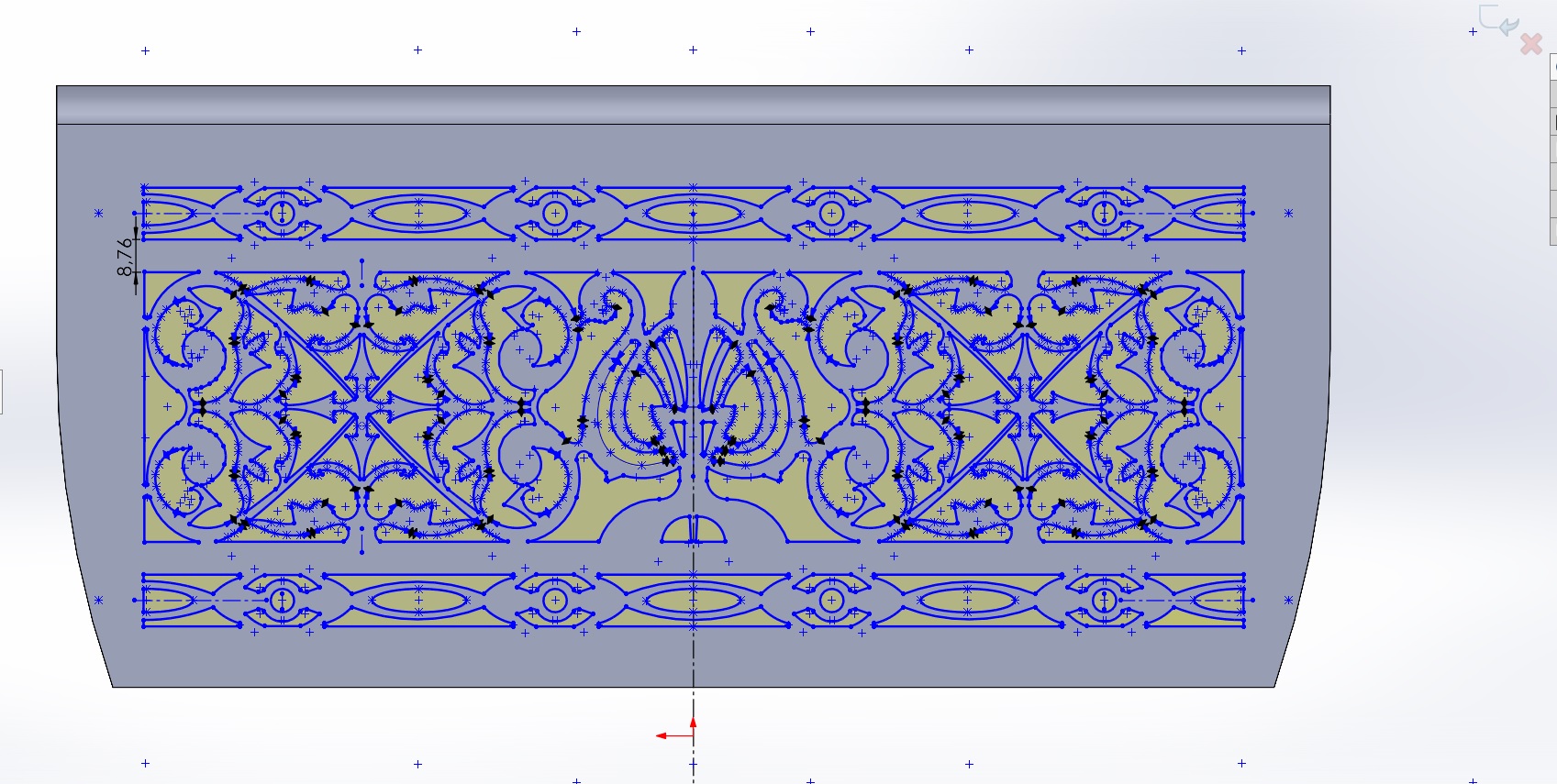Image resolution: width=1557 pixels, height=784 pixels.
Task: Select the small semicircle at pattern bottom center
Action: coord(694,528)
